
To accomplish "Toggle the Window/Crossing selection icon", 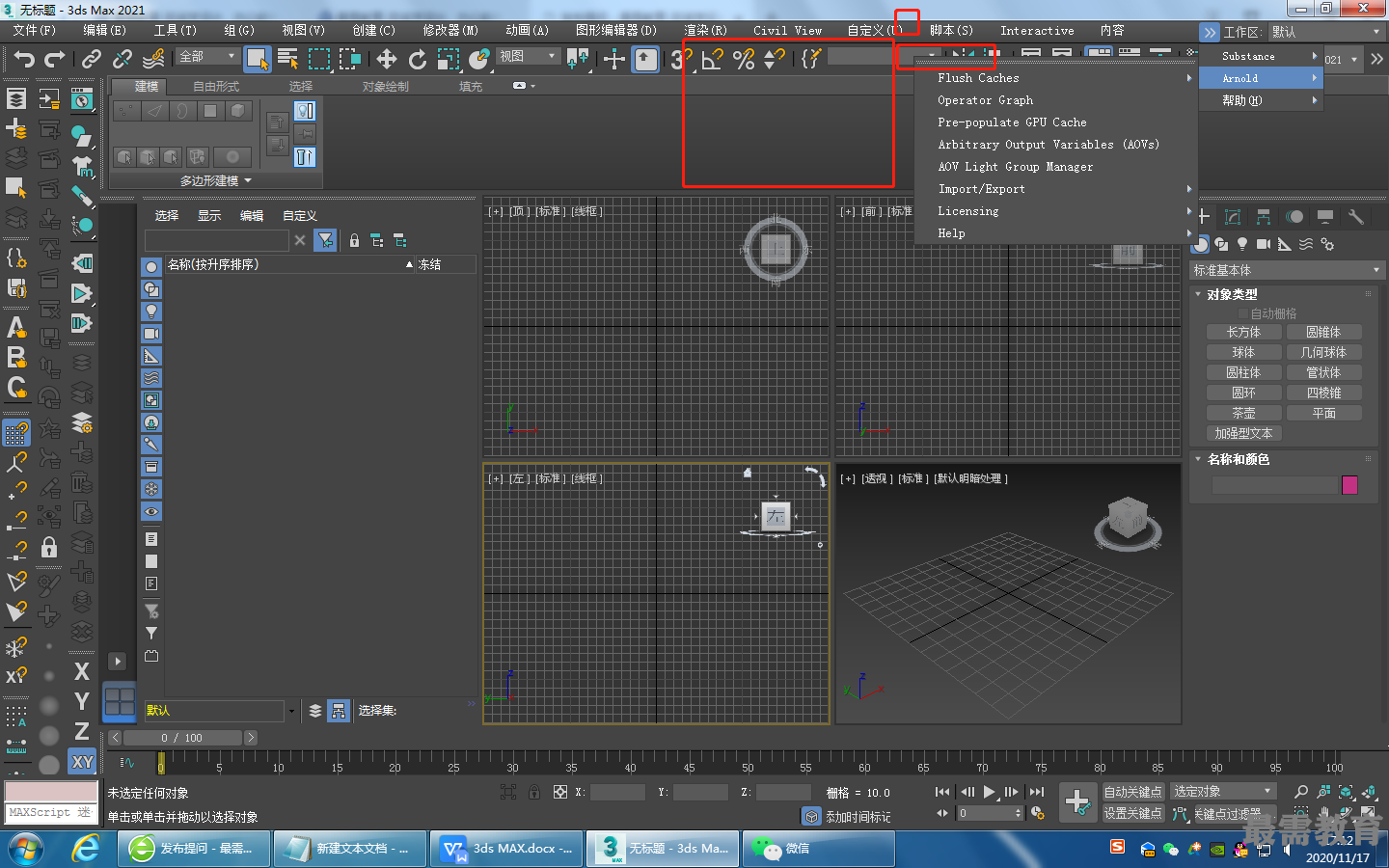I will point(349,60).
